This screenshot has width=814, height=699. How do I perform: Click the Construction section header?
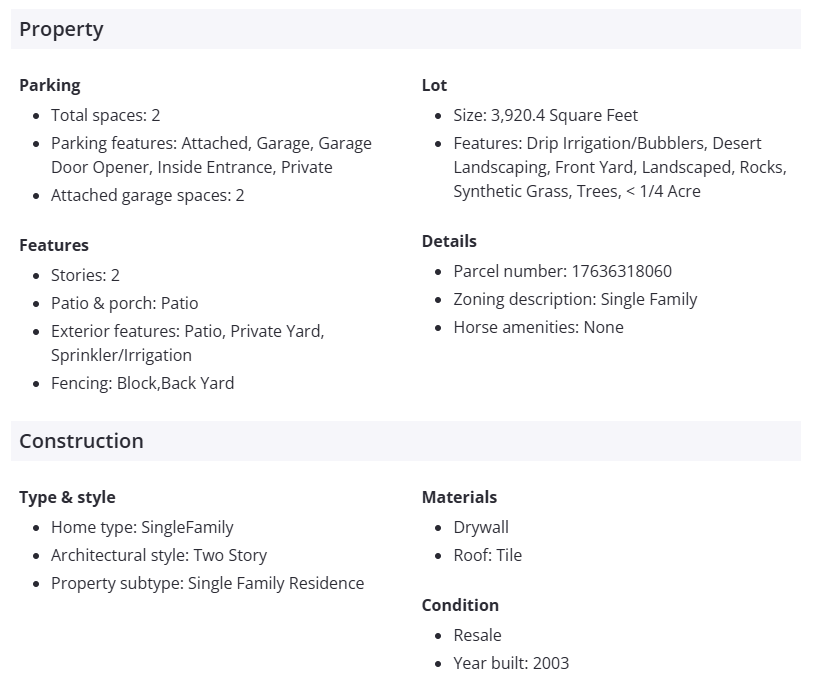(x=81, y=441)
